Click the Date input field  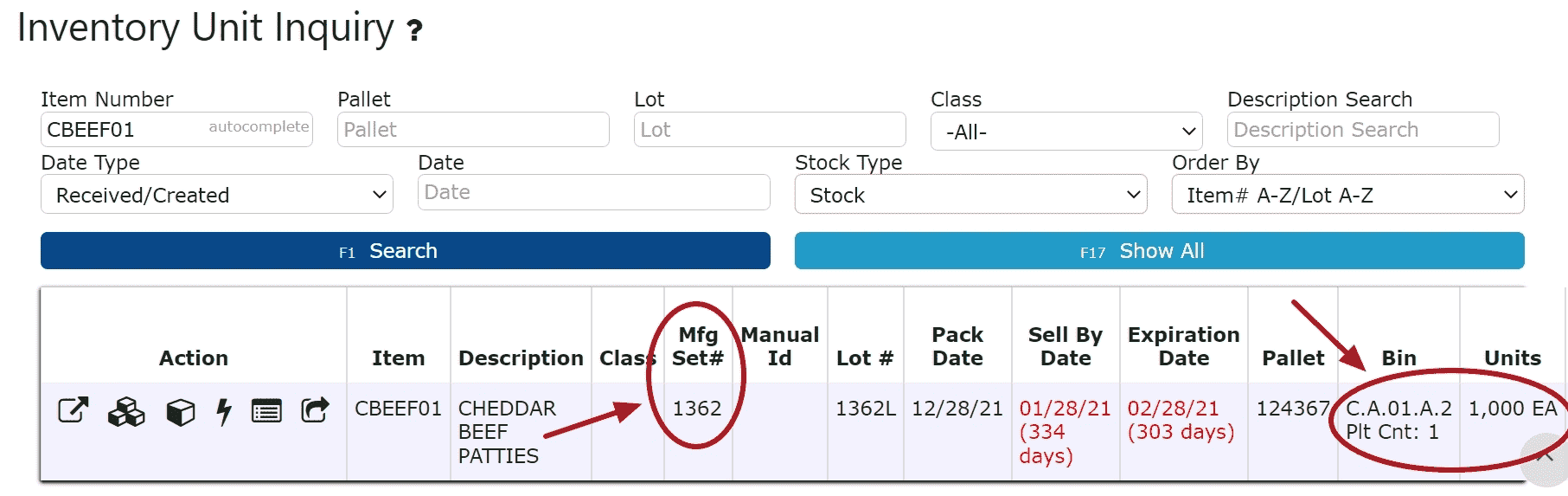point(594,192)
